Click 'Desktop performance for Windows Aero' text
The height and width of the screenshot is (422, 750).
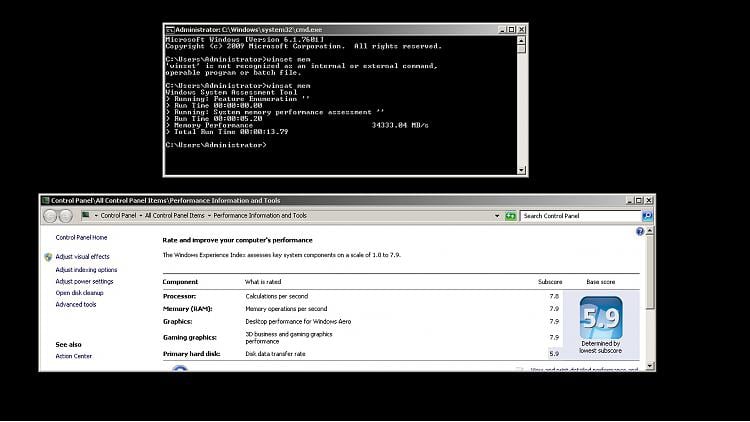click(x=298, y=322)
